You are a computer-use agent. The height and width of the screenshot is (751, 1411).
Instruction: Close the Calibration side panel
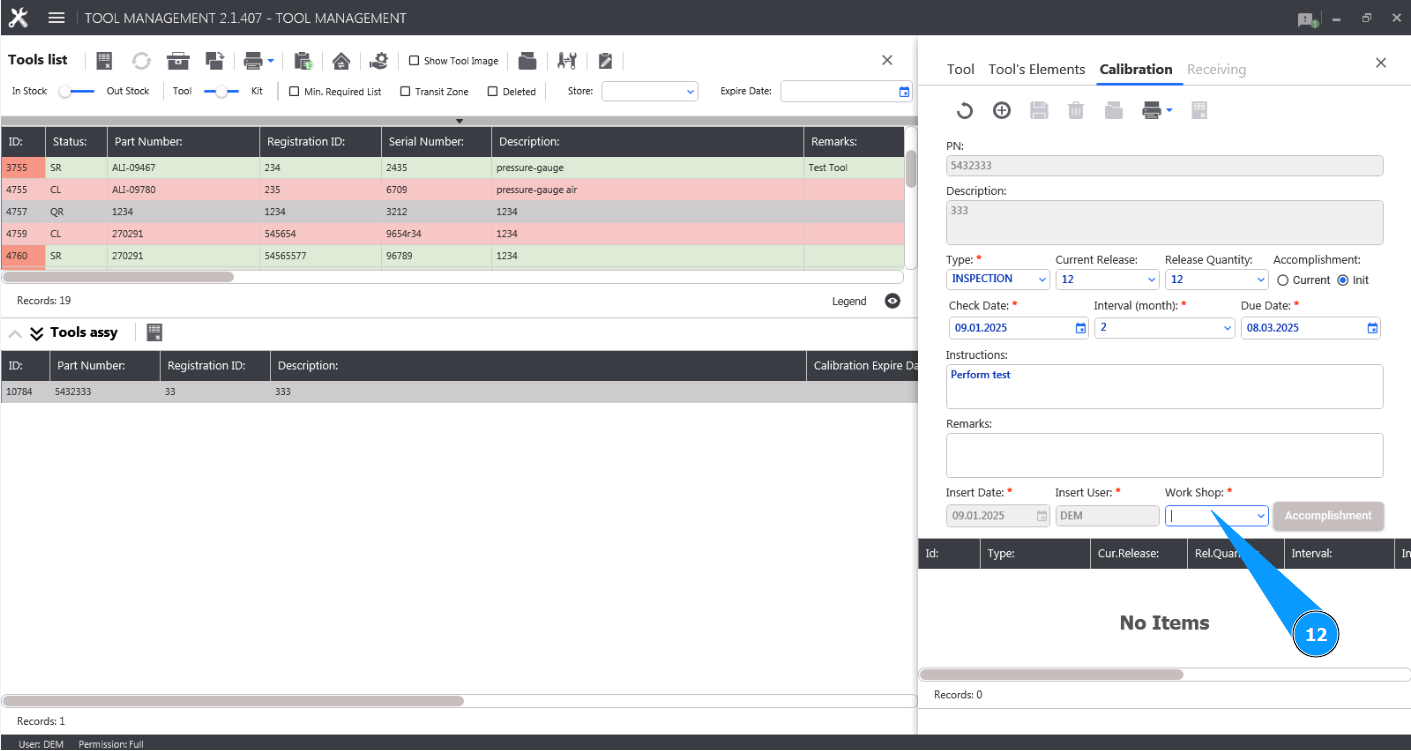[1381, 63]
